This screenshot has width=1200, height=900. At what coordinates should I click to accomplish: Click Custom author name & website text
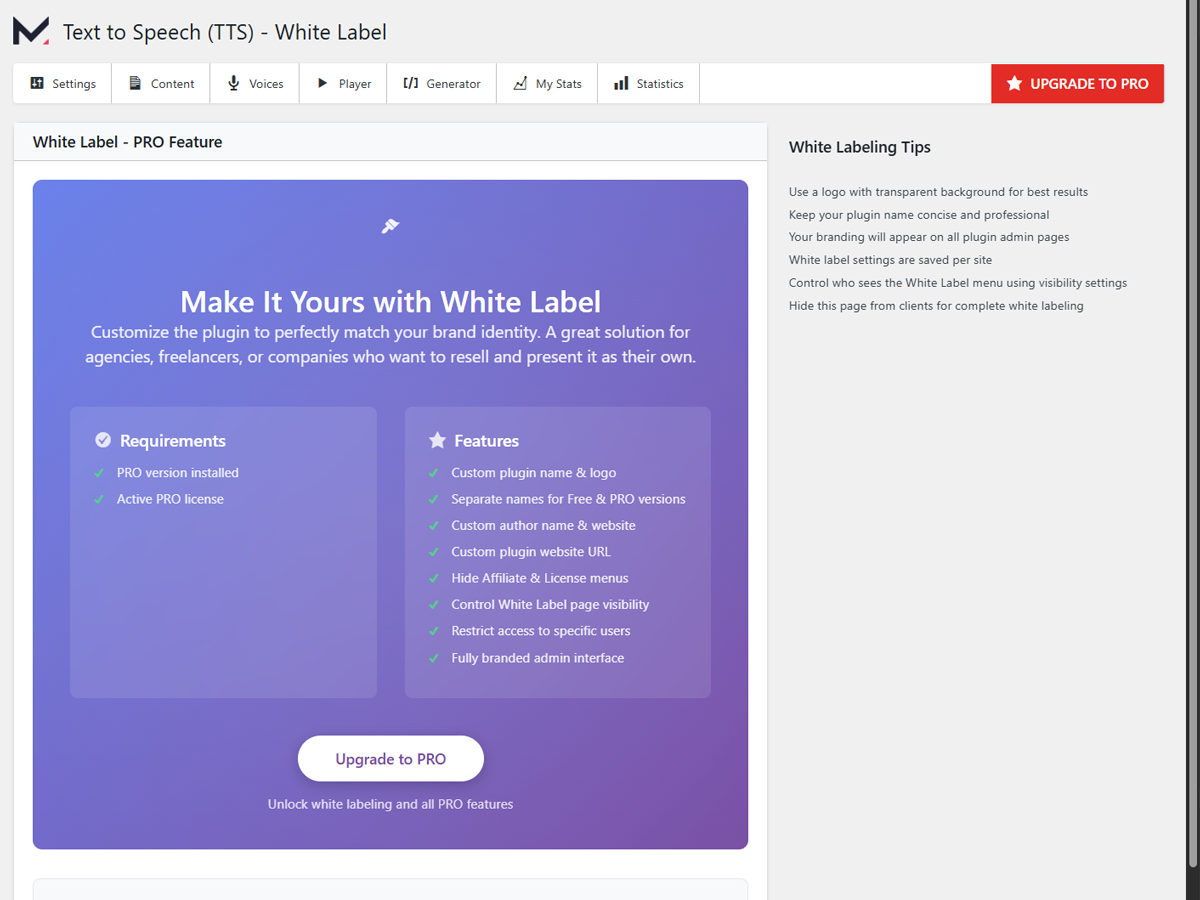543,525
